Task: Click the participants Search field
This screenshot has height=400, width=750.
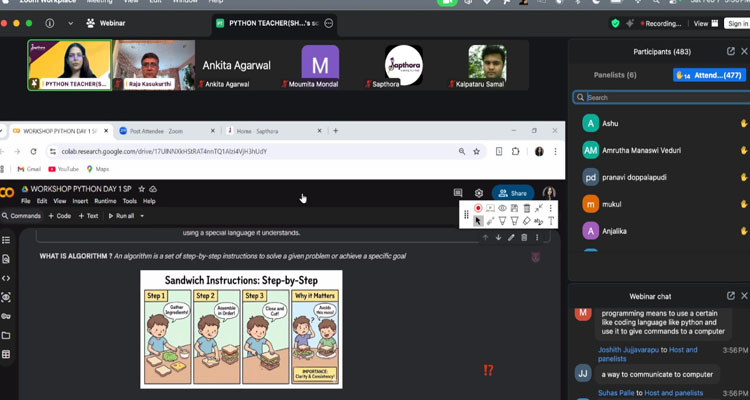Action: click(x=660, y=98)
